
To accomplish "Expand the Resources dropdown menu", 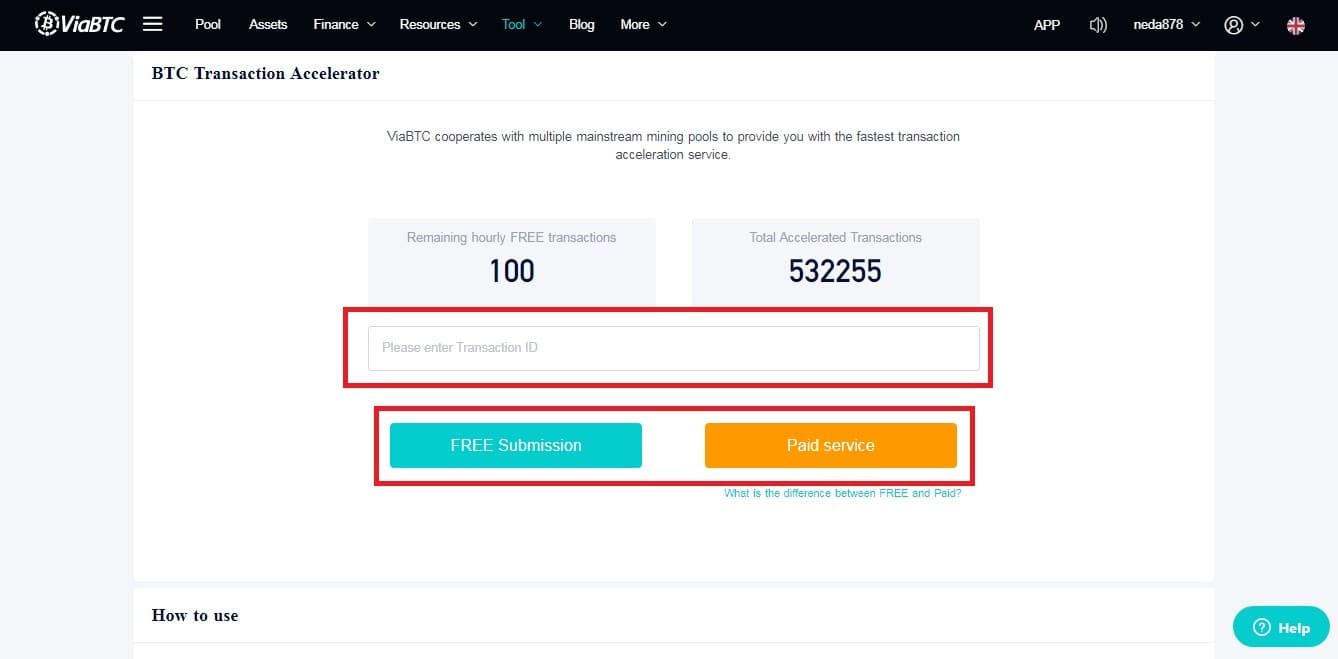I will click(439, 24).
